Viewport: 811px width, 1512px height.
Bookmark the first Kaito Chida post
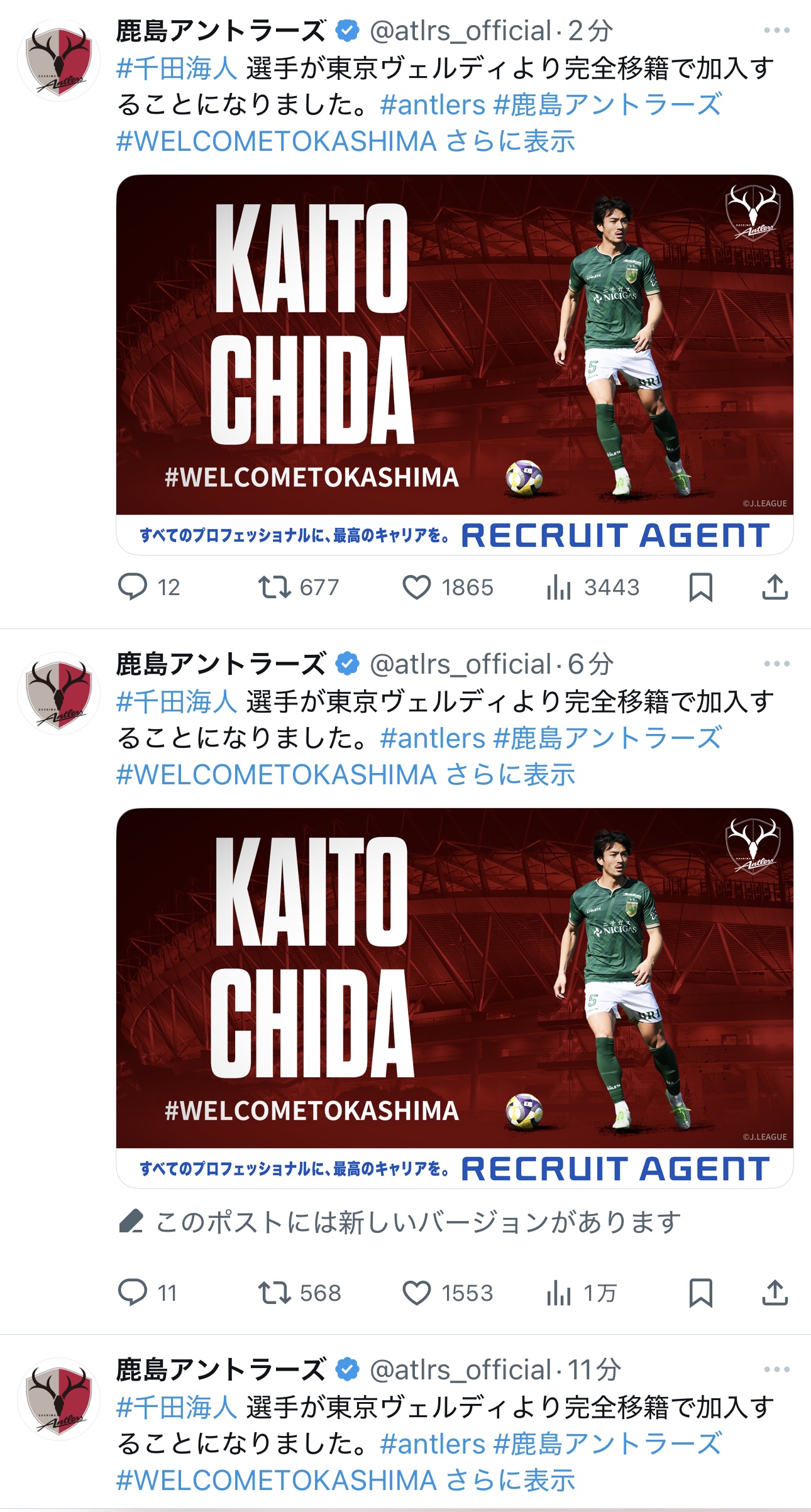point(701,588)
